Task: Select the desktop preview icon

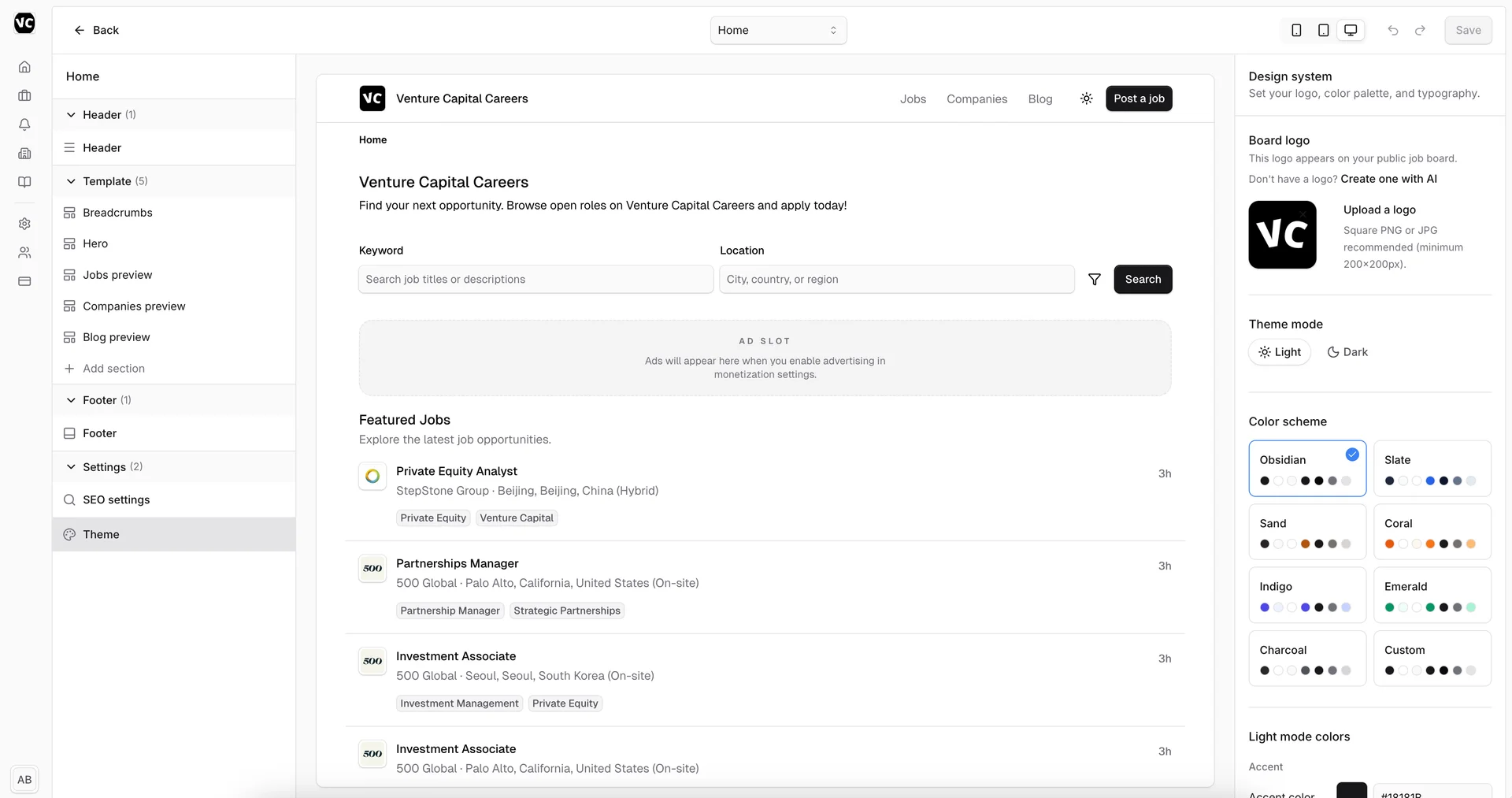Action: point(1351,30)
